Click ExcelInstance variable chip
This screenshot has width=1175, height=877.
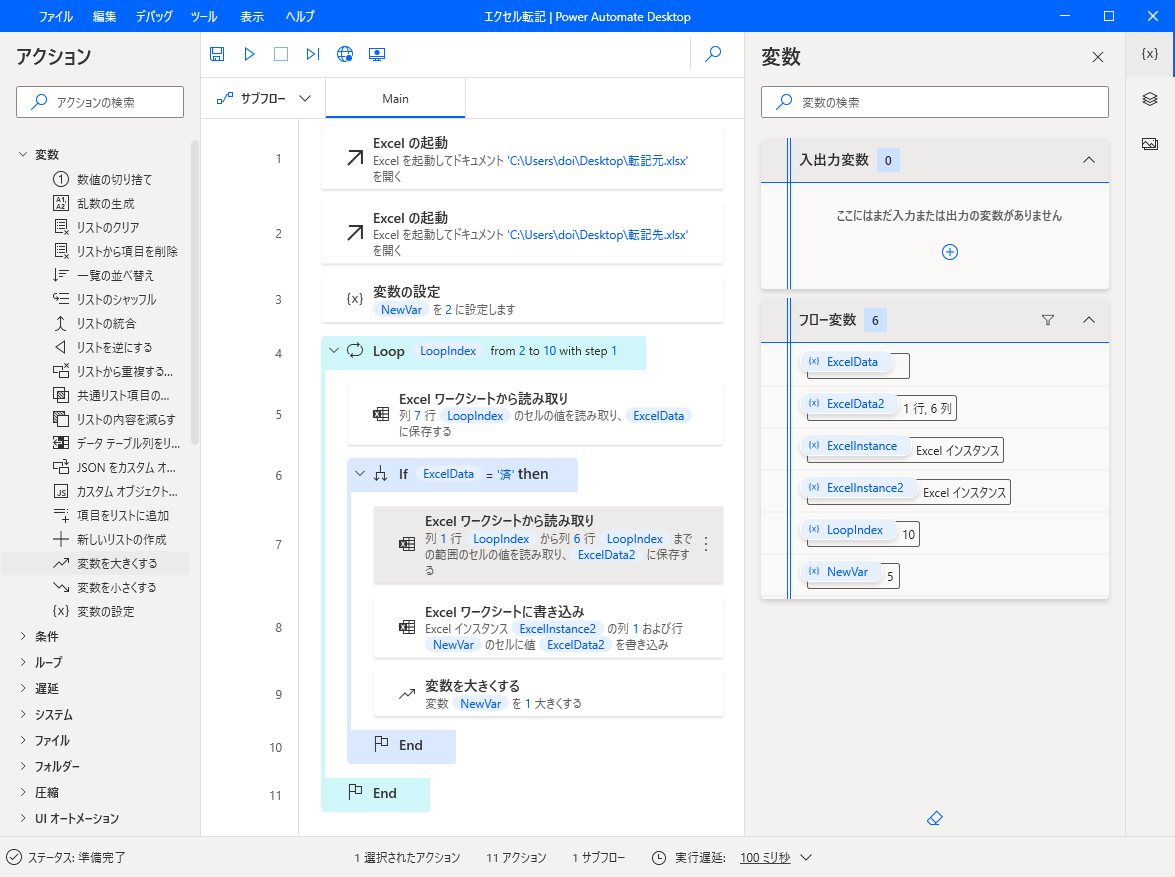(854, 446)
